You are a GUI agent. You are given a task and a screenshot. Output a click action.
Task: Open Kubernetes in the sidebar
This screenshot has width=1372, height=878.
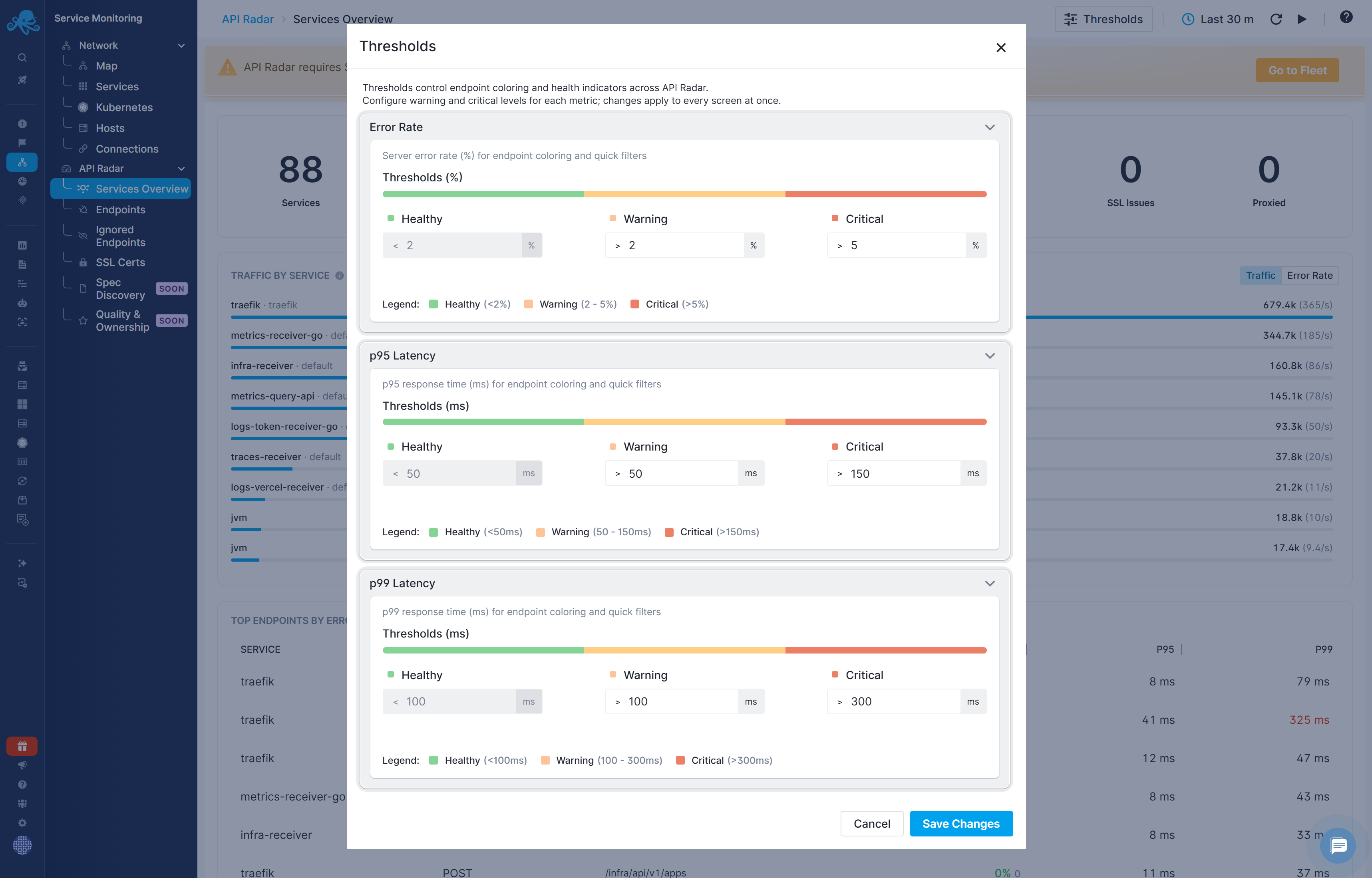124,107
